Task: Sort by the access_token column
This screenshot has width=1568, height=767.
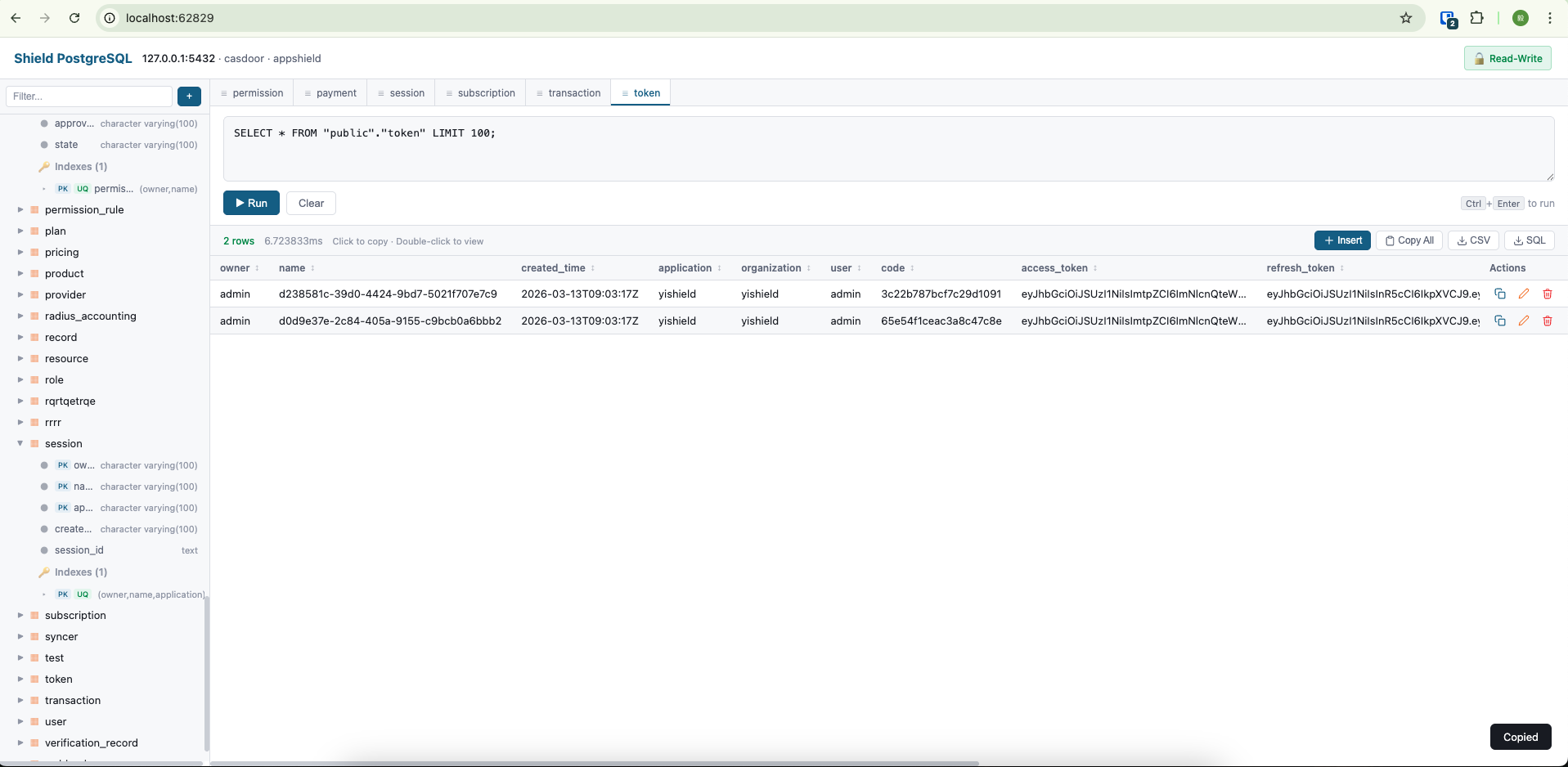Action: point(1059,268)
